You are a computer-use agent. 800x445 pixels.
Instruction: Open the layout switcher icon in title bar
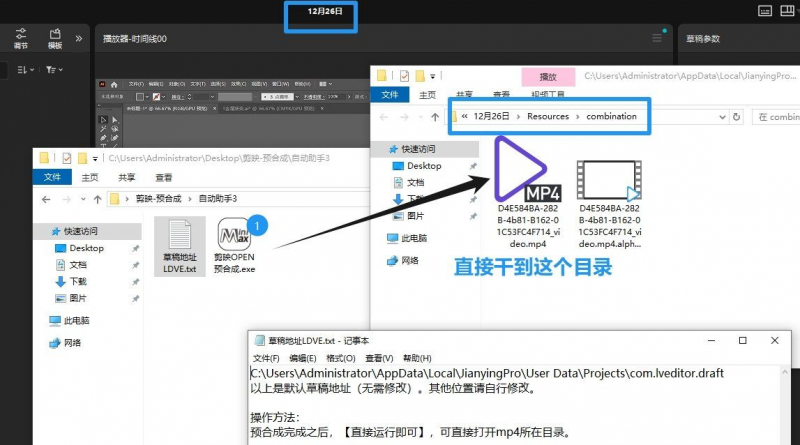(787, 11)
